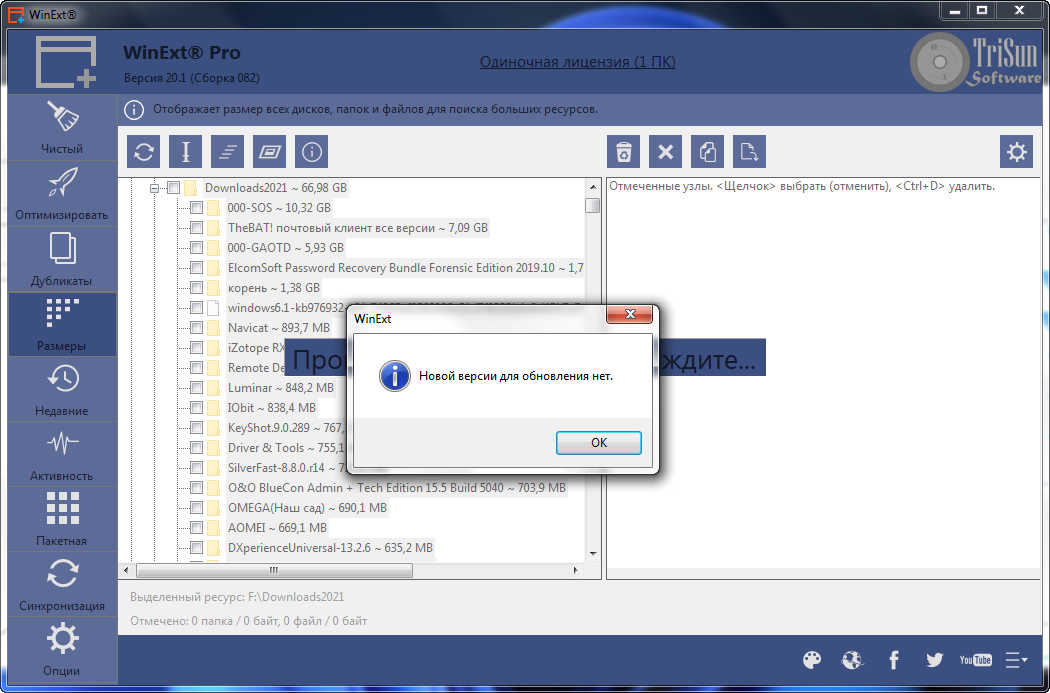Select the DXperienceUniversal-13.2.6 row
Image resolution: width=1050 pixels, height=693 pixels.
click(330, 548)
